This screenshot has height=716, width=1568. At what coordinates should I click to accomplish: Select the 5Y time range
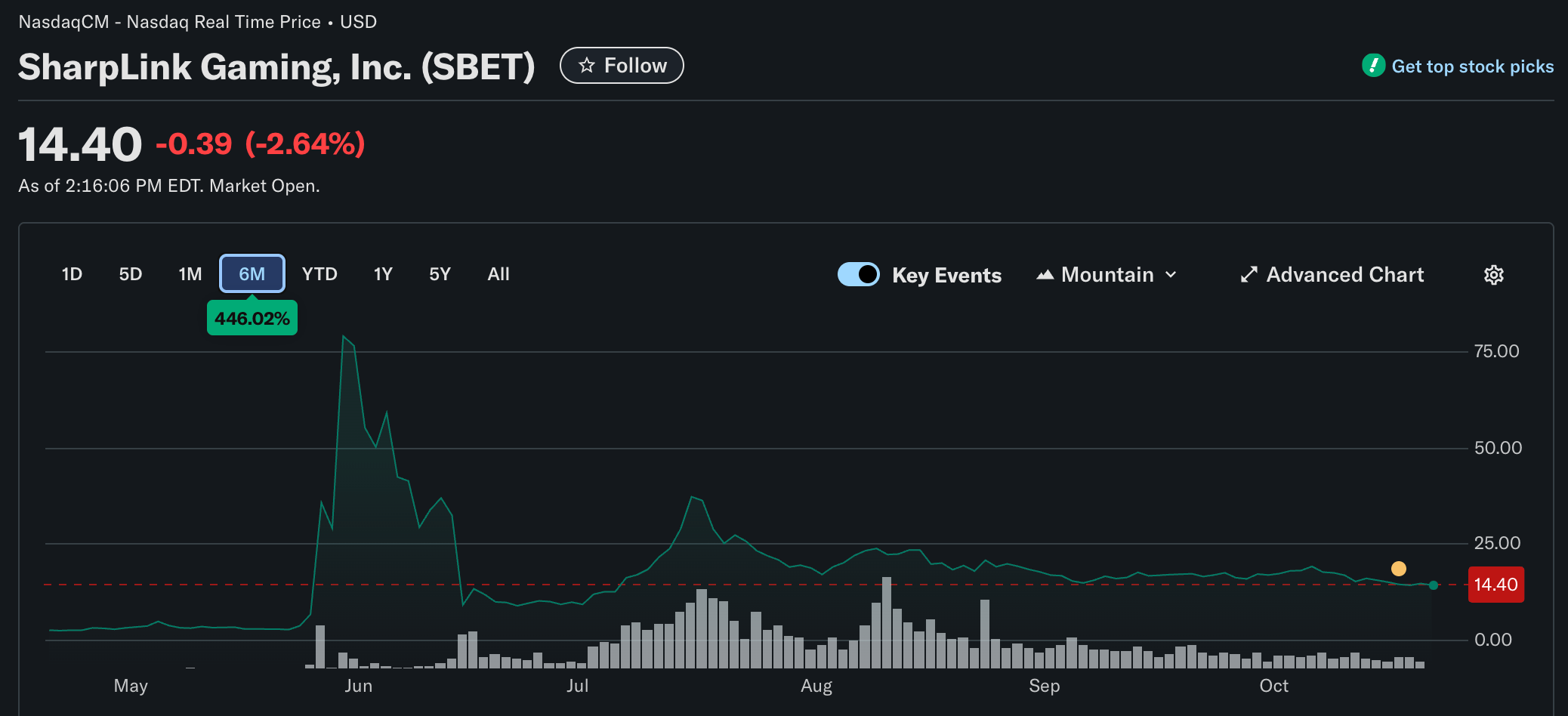click(x=440, y=274)
